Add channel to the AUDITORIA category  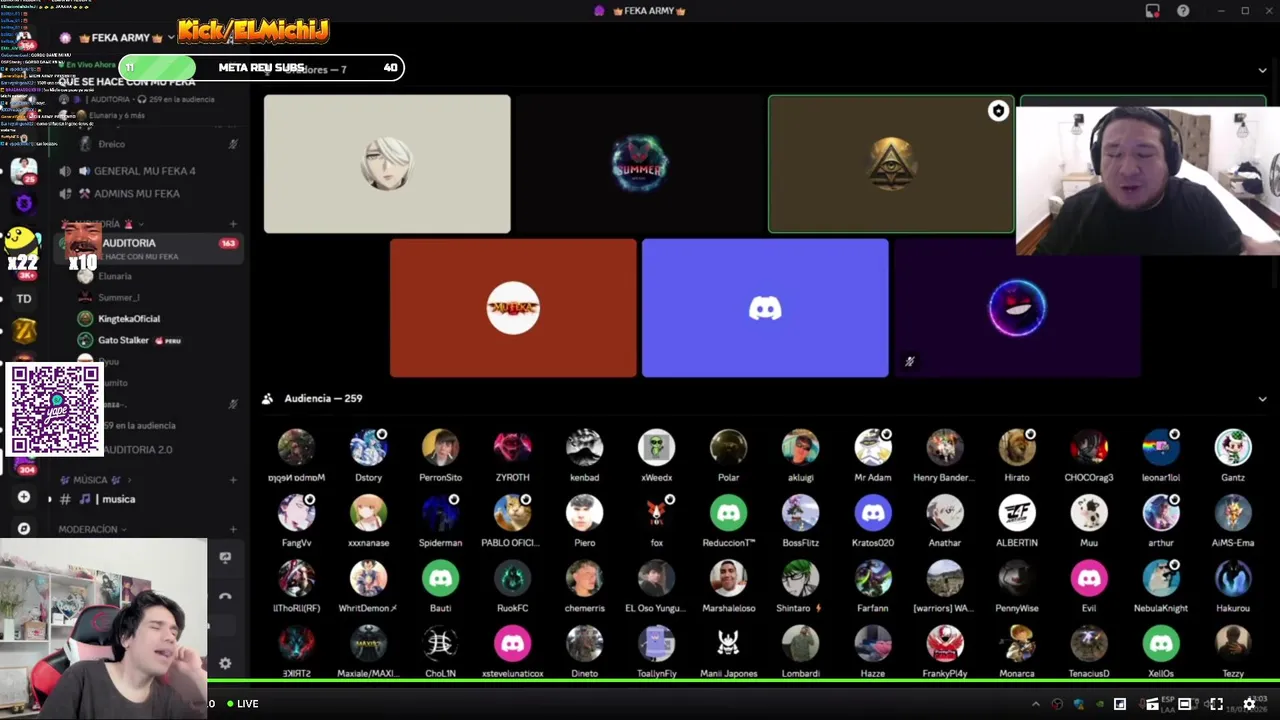click(233, 224)
